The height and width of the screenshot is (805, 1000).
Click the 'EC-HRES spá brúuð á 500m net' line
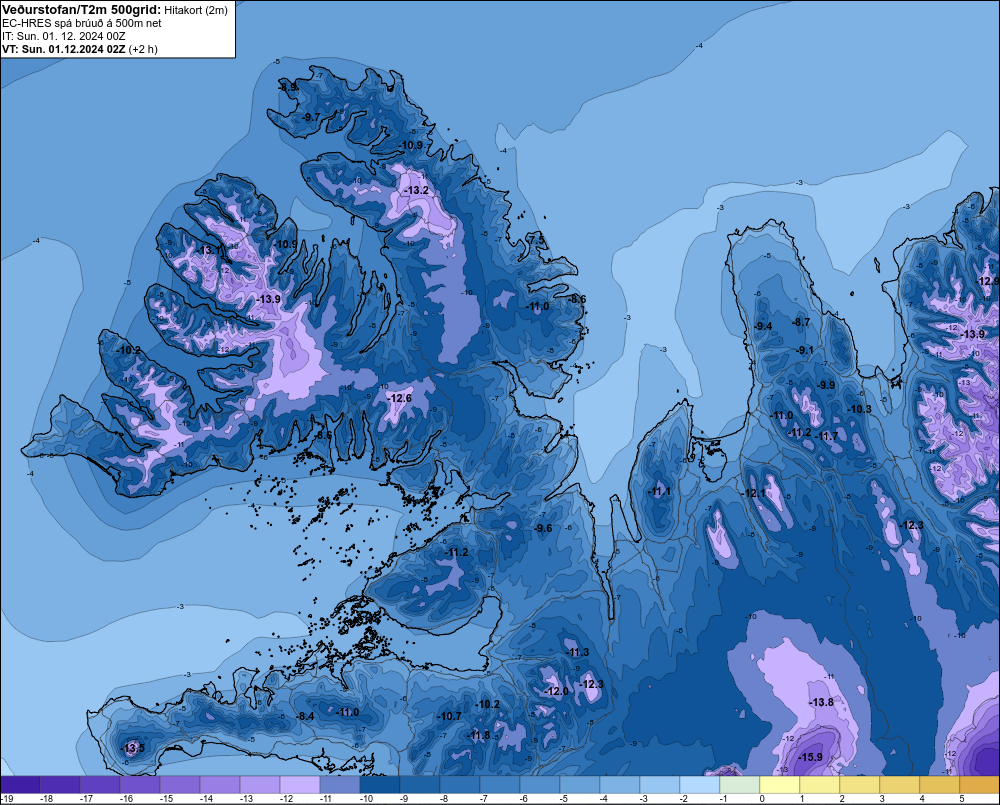tap(82, 23)
